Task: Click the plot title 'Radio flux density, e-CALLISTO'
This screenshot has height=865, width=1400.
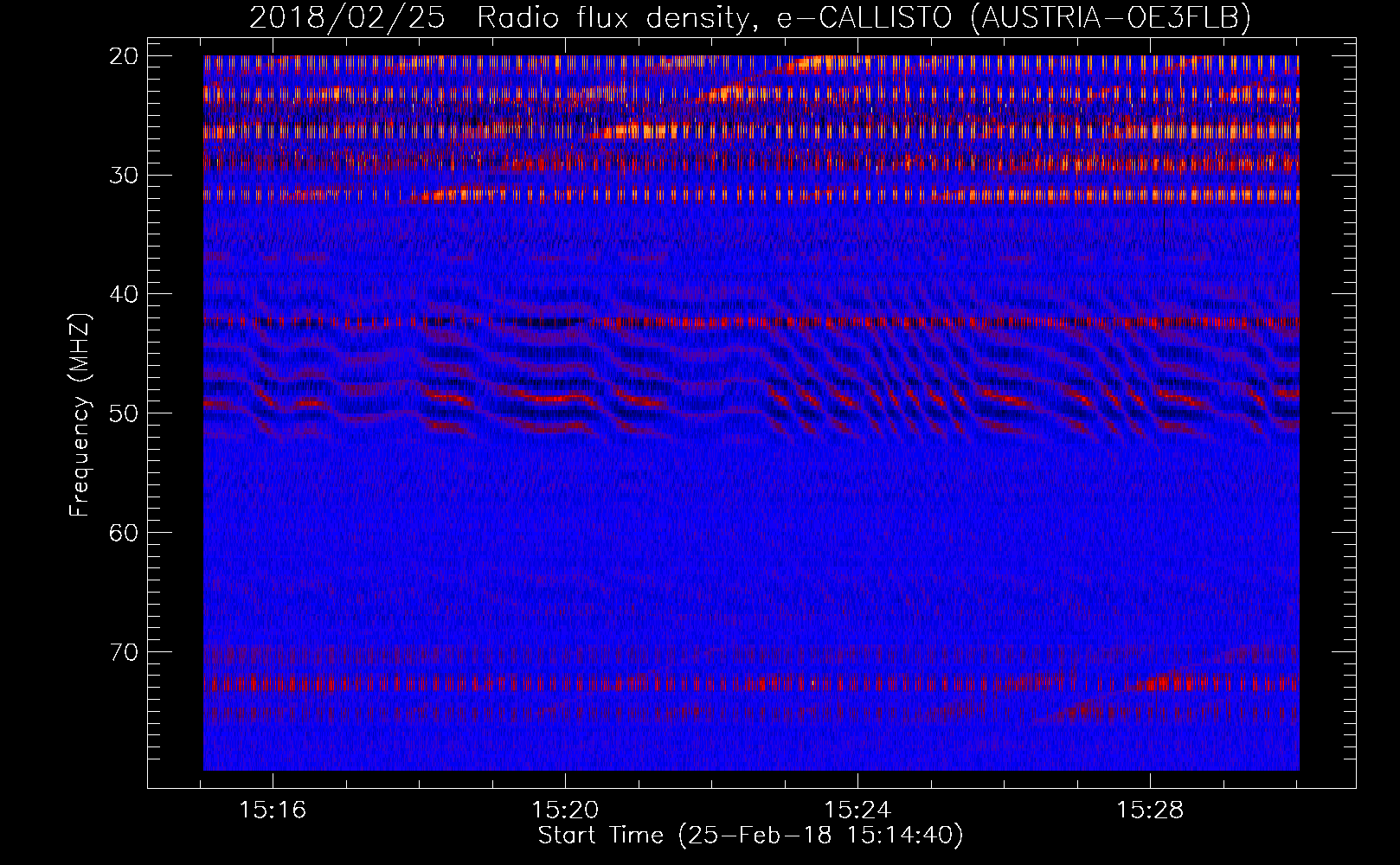Action: (x=715, y=17)
